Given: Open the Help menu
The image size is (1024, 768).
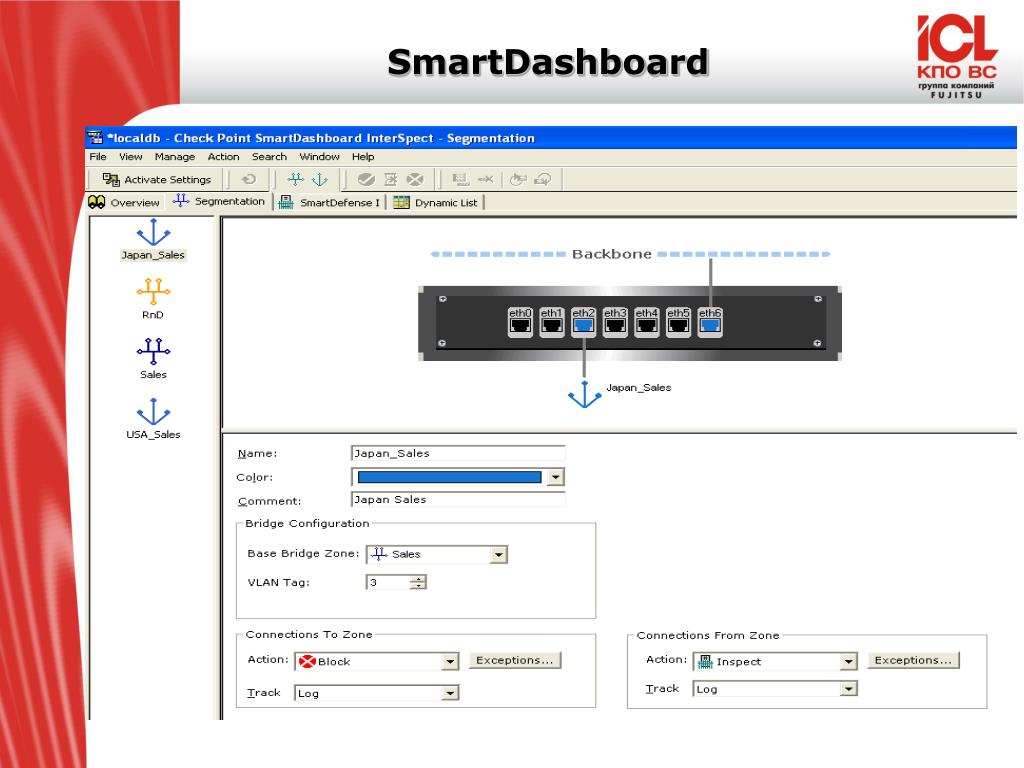Looking at the screenshot, I should click(x=363, y=157).
